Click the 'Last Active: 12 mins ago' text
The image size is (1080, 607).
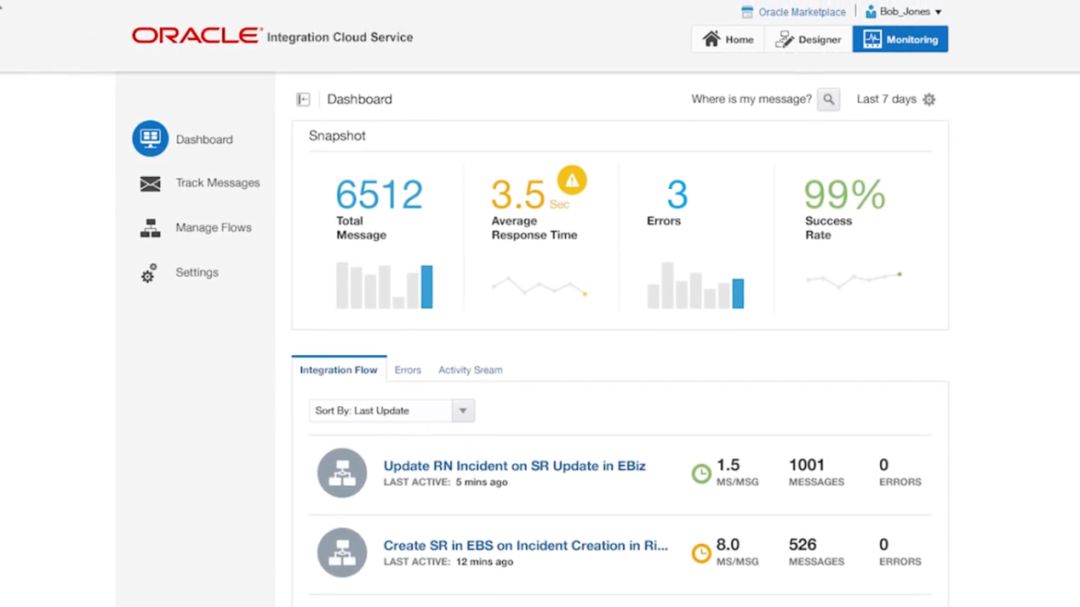click(448, 562)
